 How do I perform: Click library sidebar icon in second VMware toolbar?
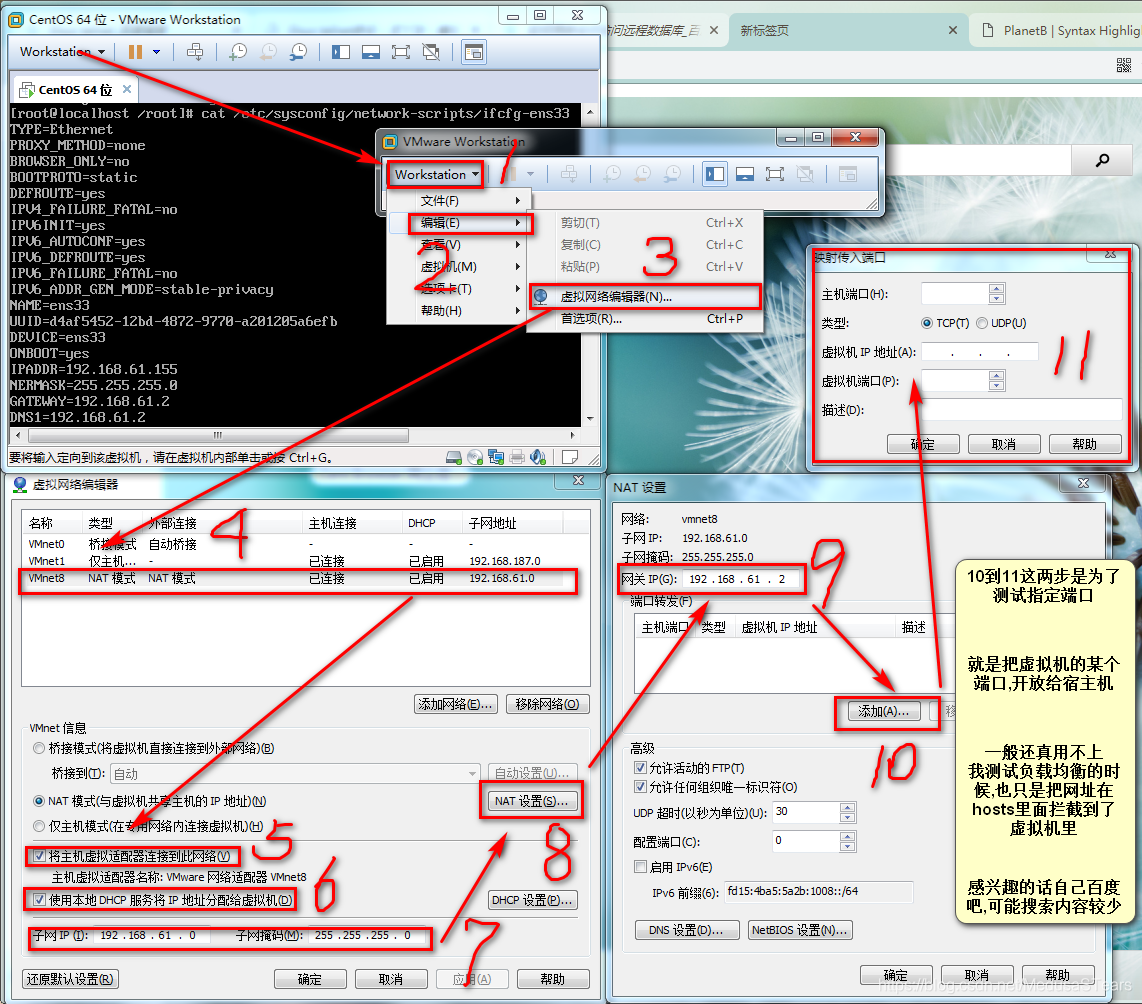(715, 174)
